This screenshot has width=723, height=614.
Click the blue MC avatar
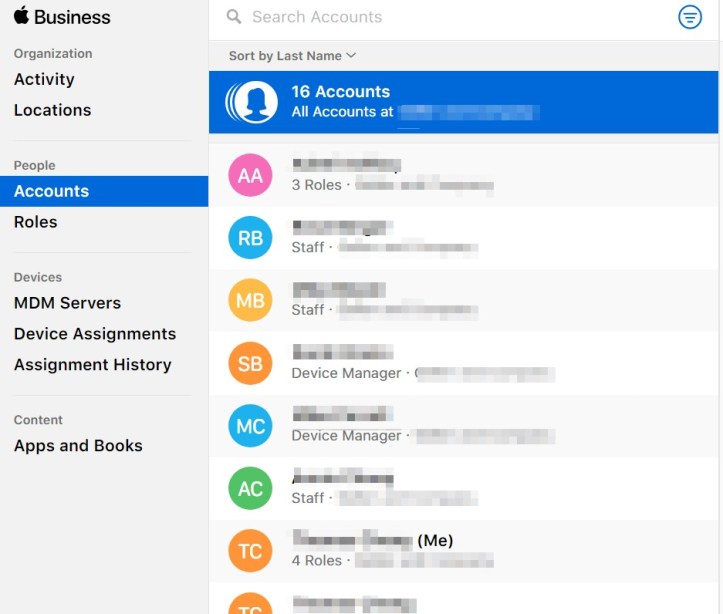[x=250, y=426]
